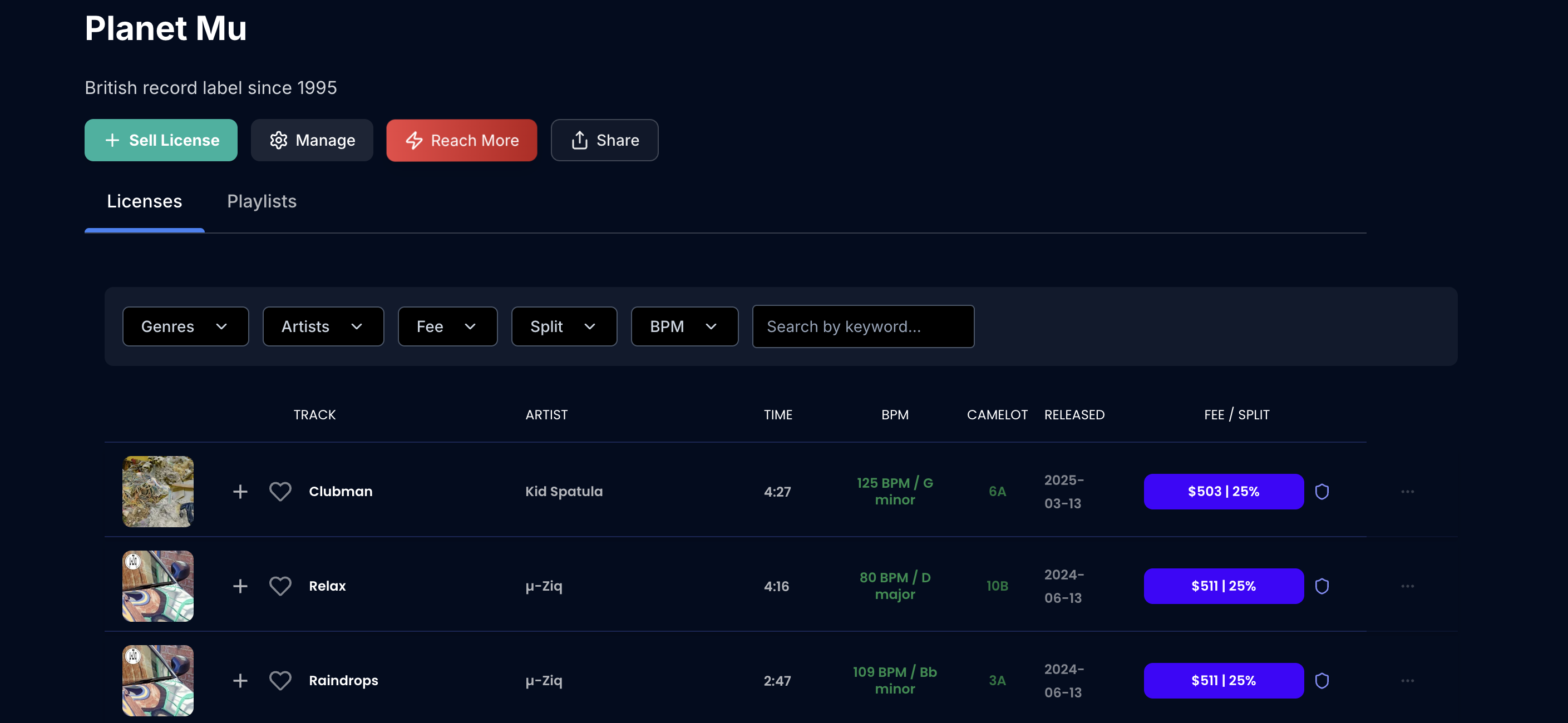Screen dimensions: 1568x723
Task: Click shield icon beside Relax's fee
Action: click(1322, 586)
